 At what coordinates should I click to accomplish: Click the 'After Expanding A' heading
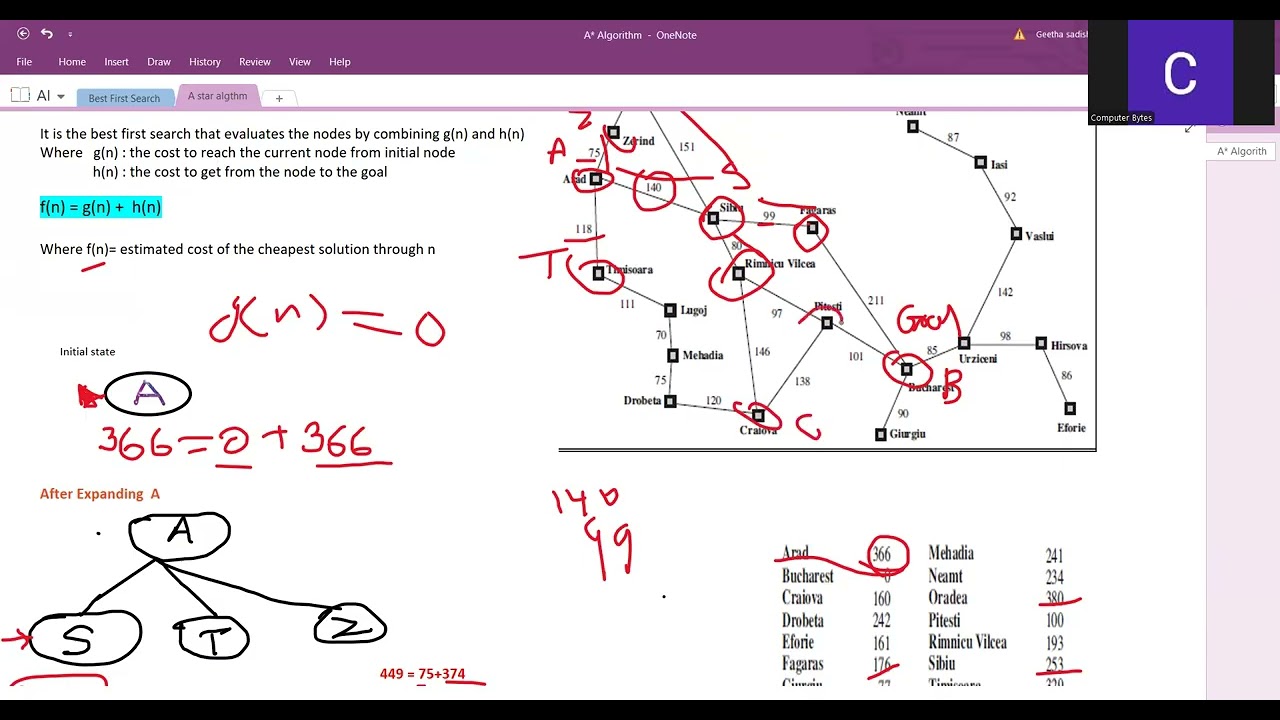[x=100, y=494]
